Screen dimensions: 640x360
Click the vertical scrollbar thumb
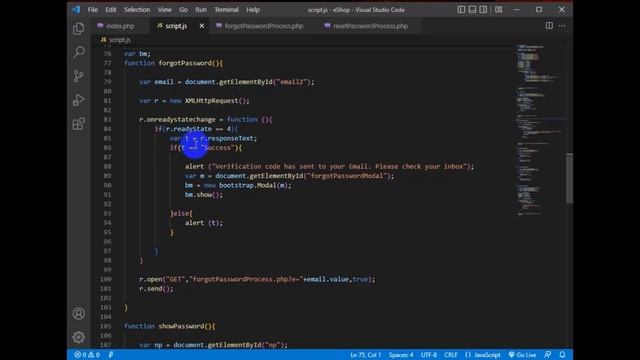(x=569, y=178)
